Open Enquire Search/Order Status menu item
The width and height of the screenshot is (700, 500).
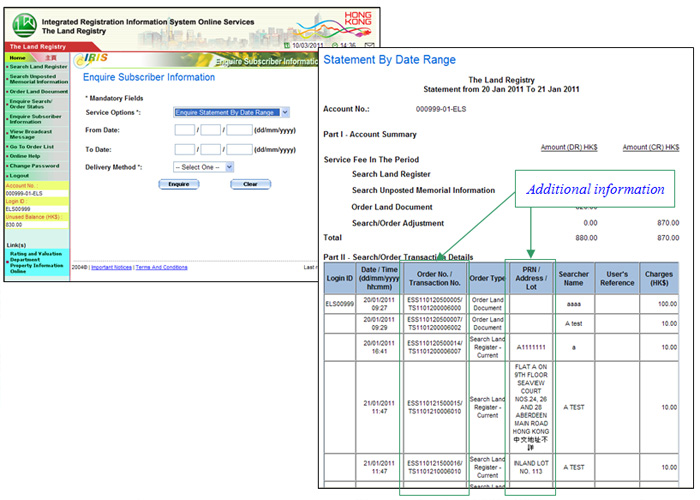pos(31,104)
